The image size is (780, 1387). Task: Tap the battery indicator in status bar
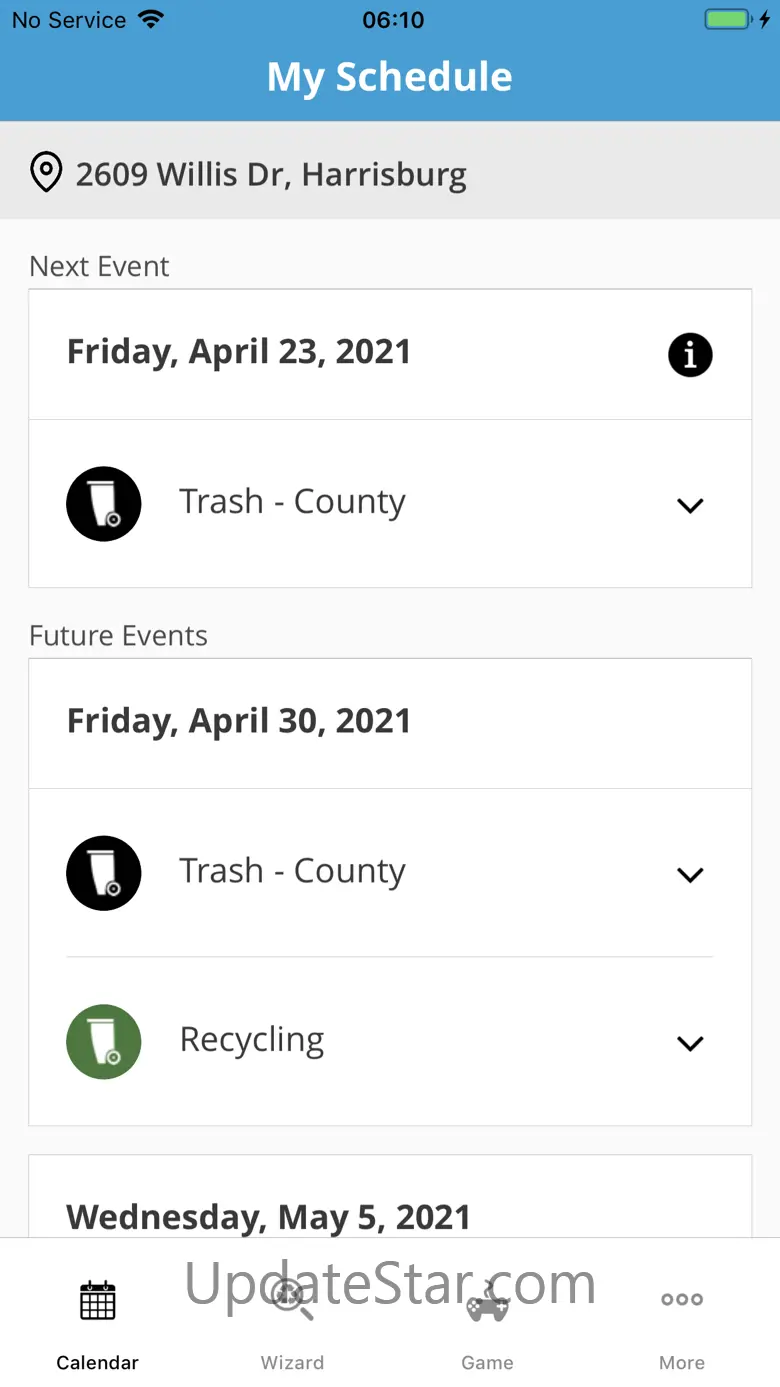pyautogui.click(x=728, y=20)
